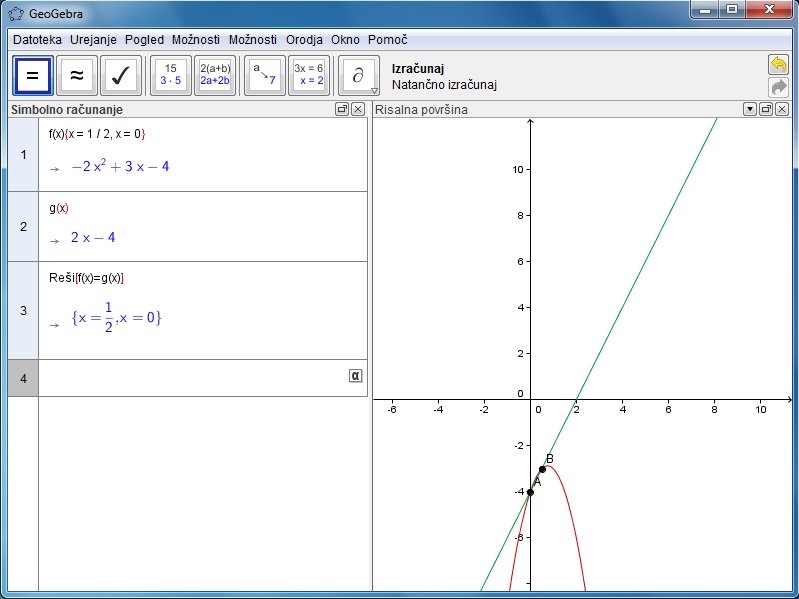Screen dimensions: 799x599
Task: Click the Redo arrow icon
Action: (x=778, y=87)
